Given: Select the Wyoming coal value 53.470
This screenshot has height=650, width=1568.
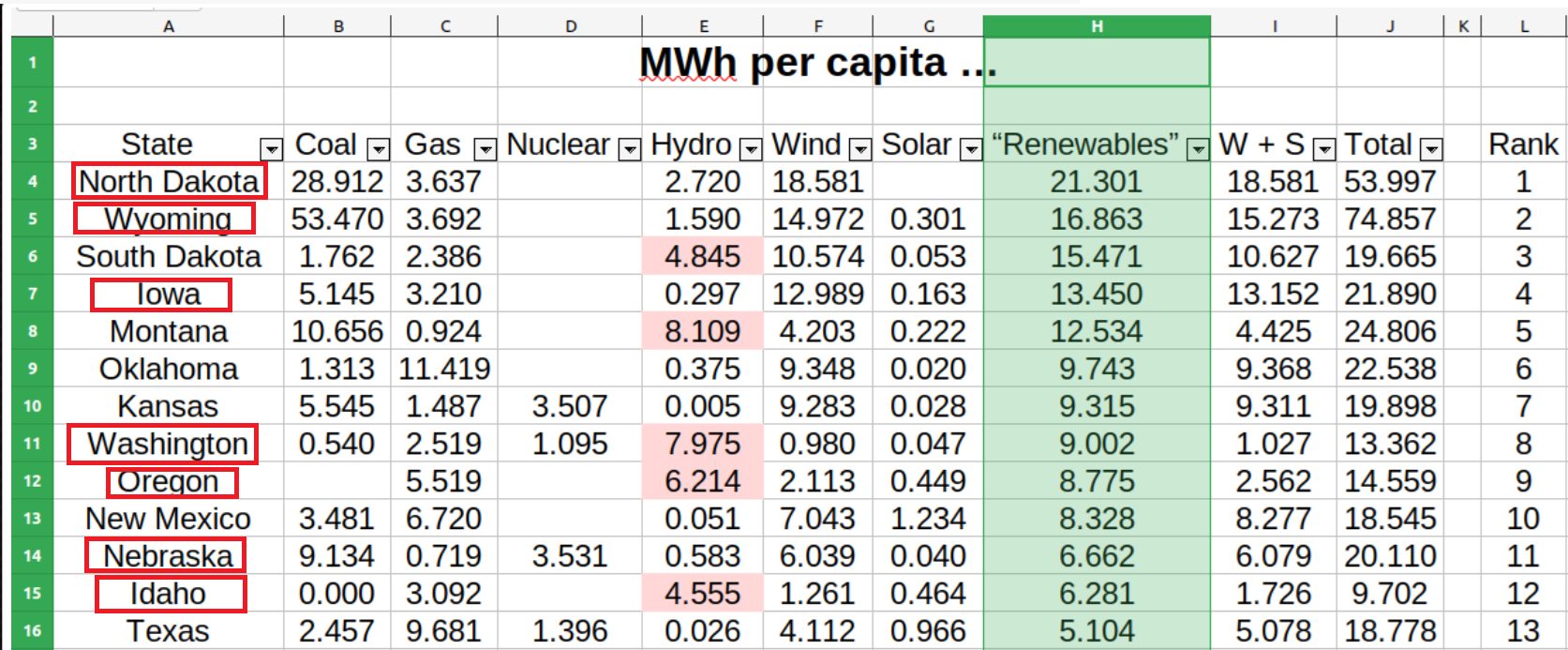Looking at the screenshot, I should (337, 219).
